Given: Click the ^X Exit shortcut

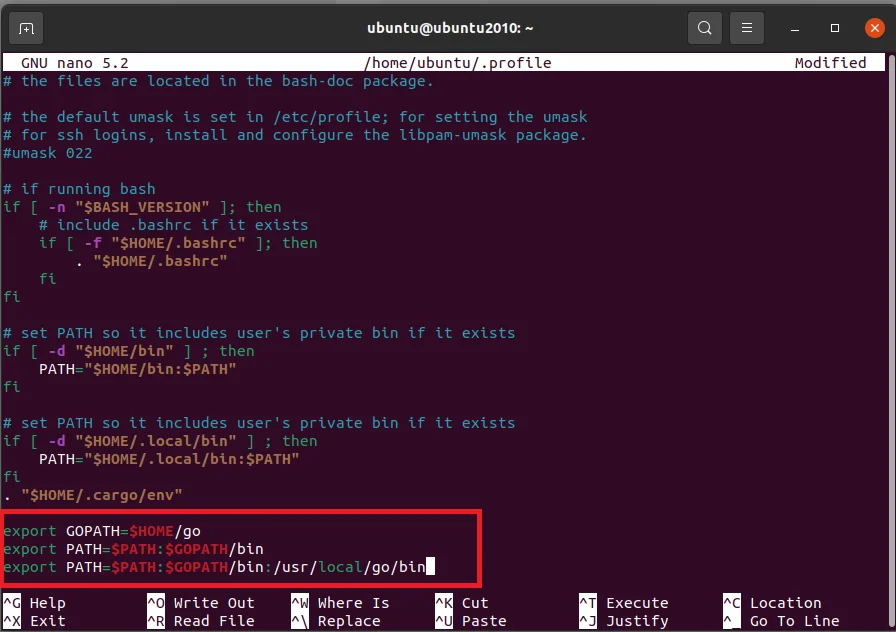Looking at the screenshot, I should tap(35, 621).
